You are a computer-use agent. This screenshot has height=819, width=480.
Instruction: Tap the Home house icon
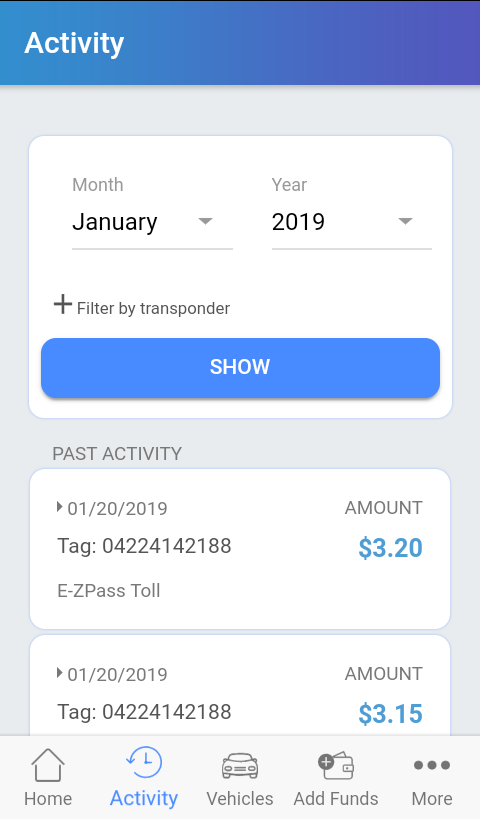(48, 765)
